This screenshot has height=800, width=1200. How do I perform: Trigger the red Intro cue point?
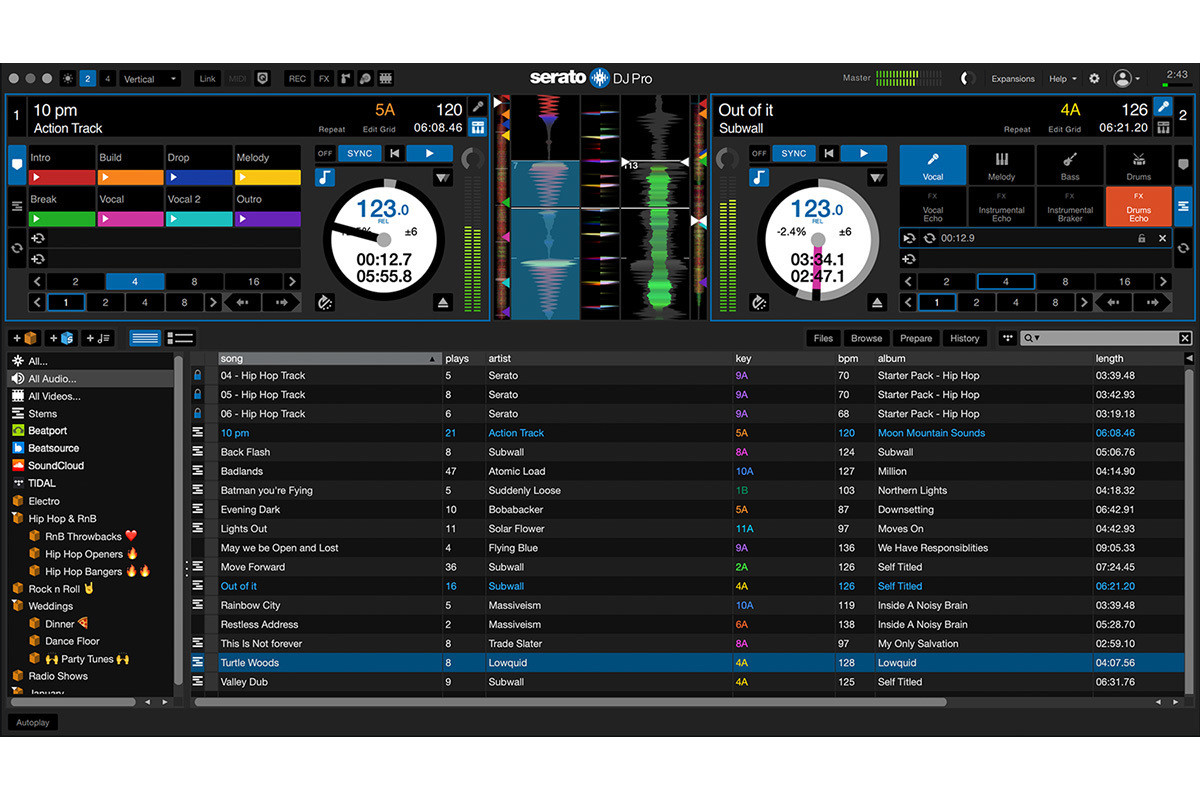[x=62, y=177]
